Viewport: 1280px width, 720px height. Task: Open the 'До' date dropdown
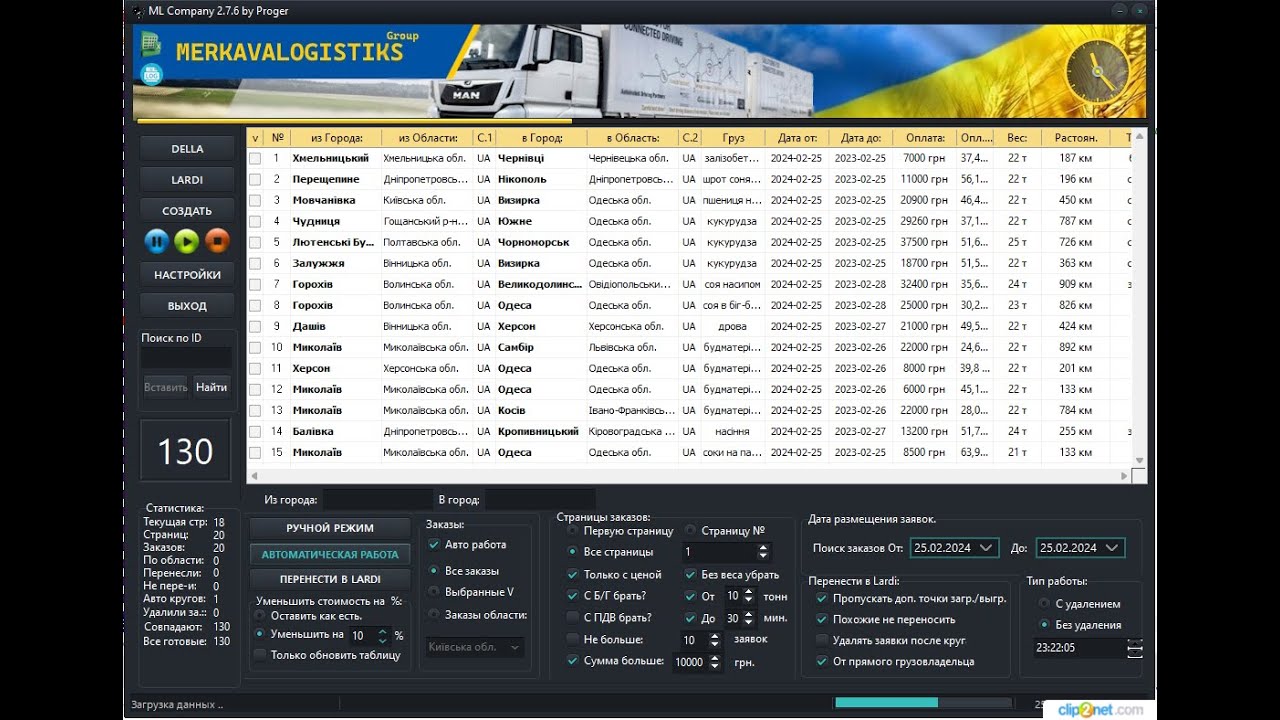click(1112, 548)
